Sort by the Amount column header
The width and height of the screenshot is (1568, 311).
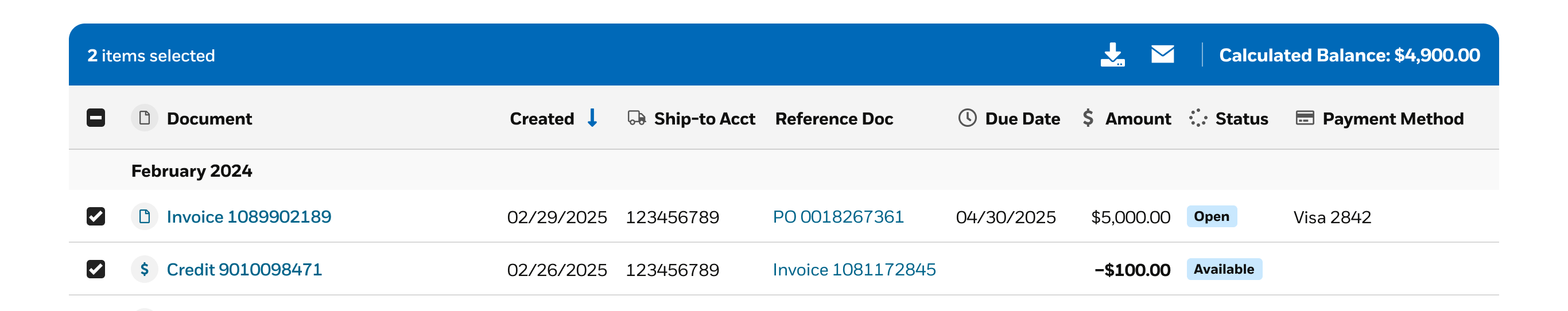coord(1138,119)
